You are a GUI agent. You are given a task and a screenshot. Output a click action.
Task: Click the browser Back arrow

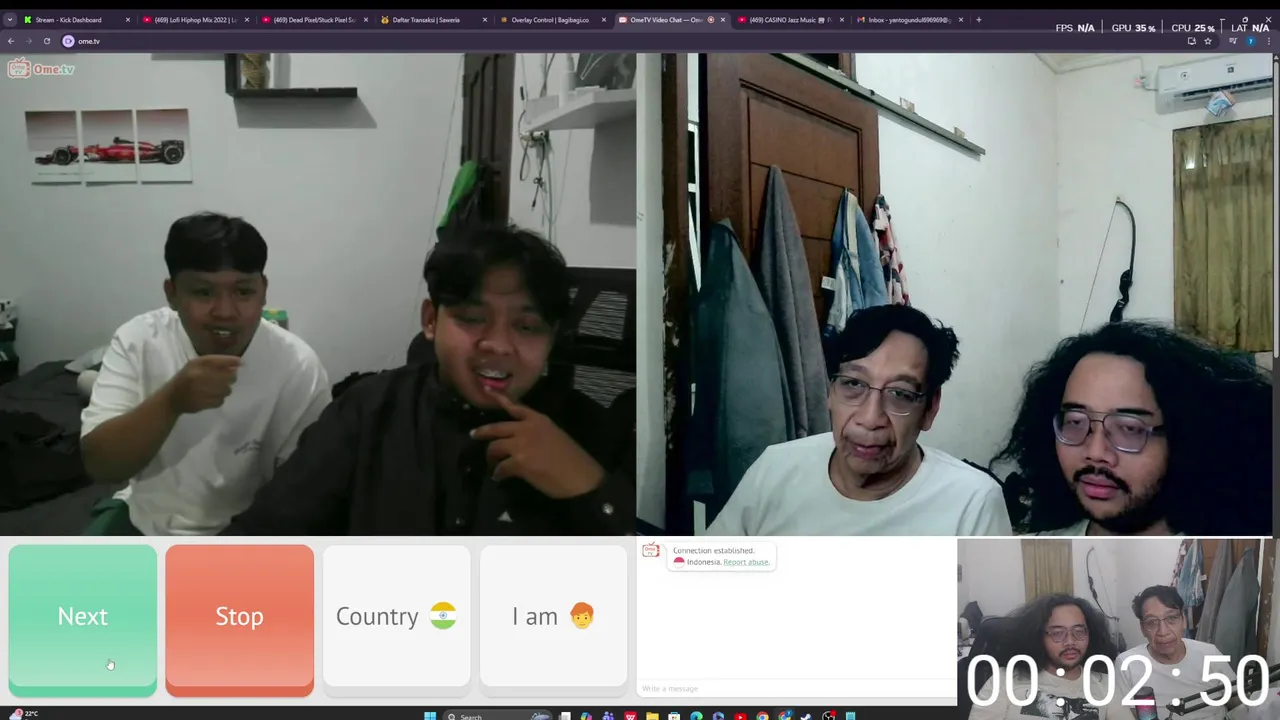click(x=11, y=41)
